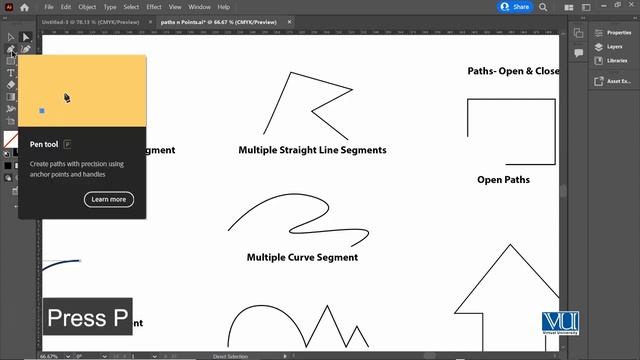Click the black color mode swatch
640x360 pixels.
point(8,166)
